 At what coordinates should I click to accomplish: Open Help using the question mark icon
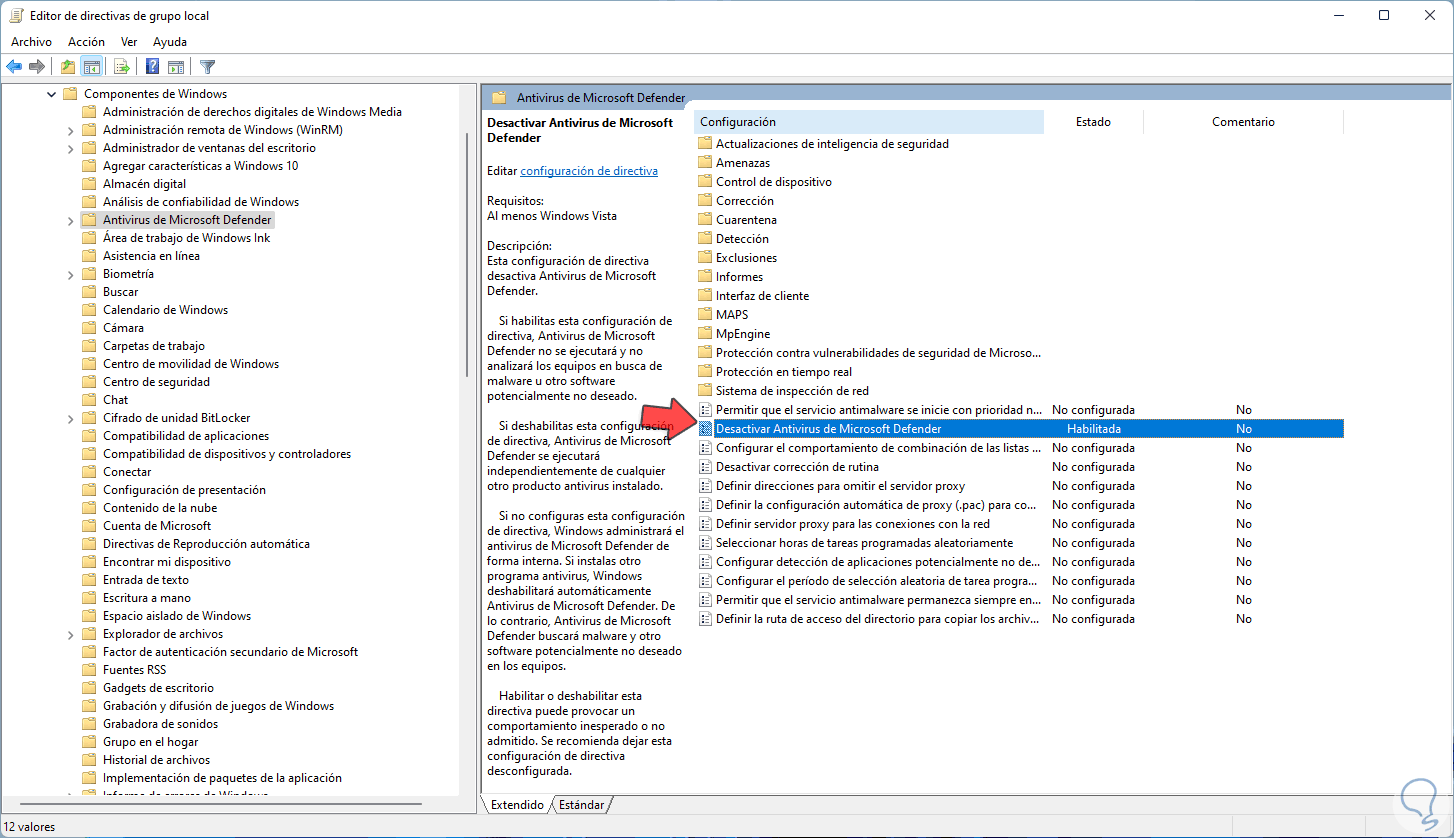(152, 67)
